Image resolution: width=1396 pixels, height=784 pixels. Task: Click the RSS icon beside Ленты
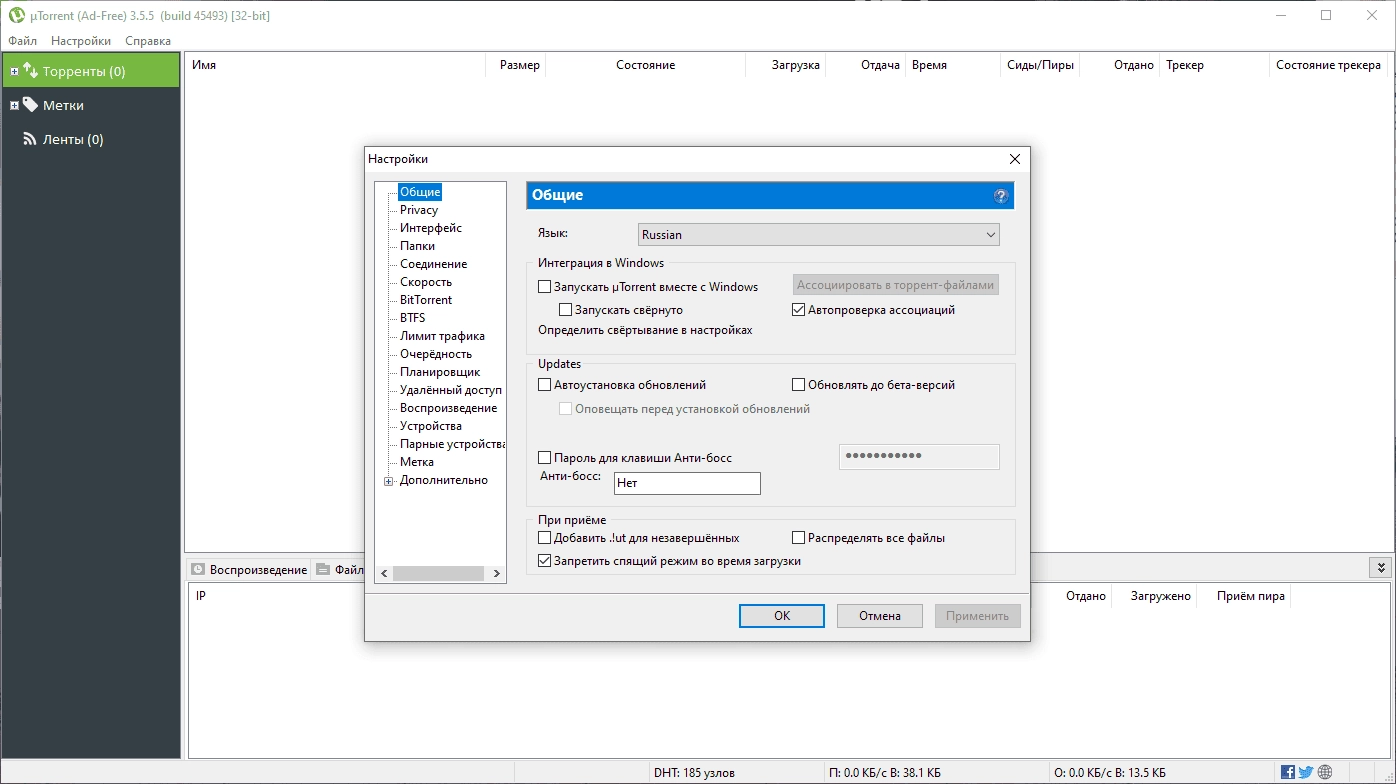coord(30,139)
